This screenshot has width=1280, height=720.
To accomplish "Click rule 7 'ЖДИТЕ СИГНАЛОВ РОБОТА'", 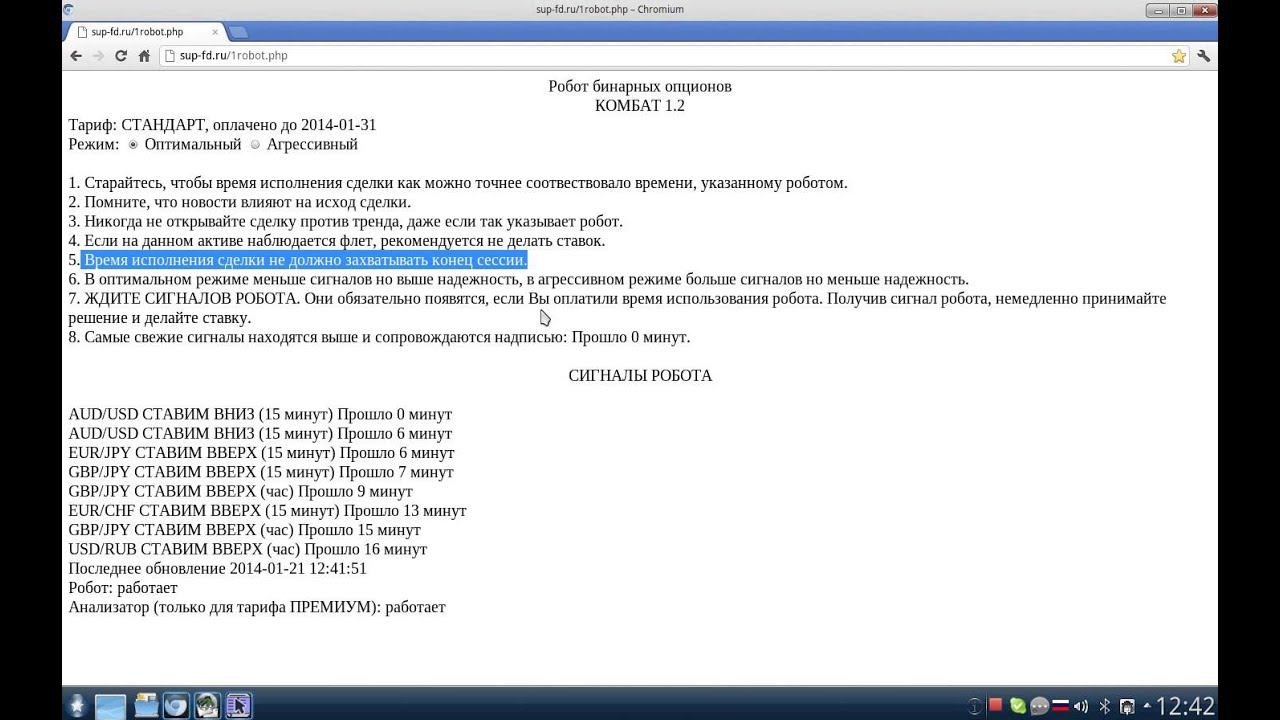I will point(617,308).
